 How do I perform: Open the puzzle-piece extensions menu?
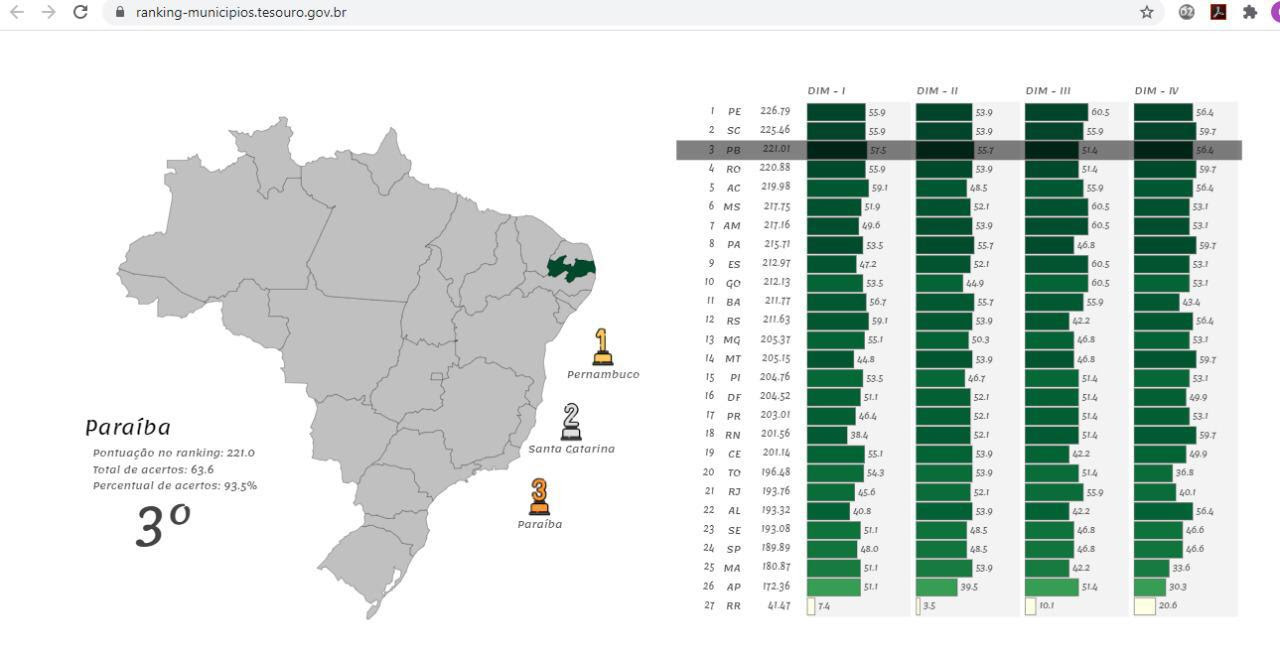[x=1249, y=12]
